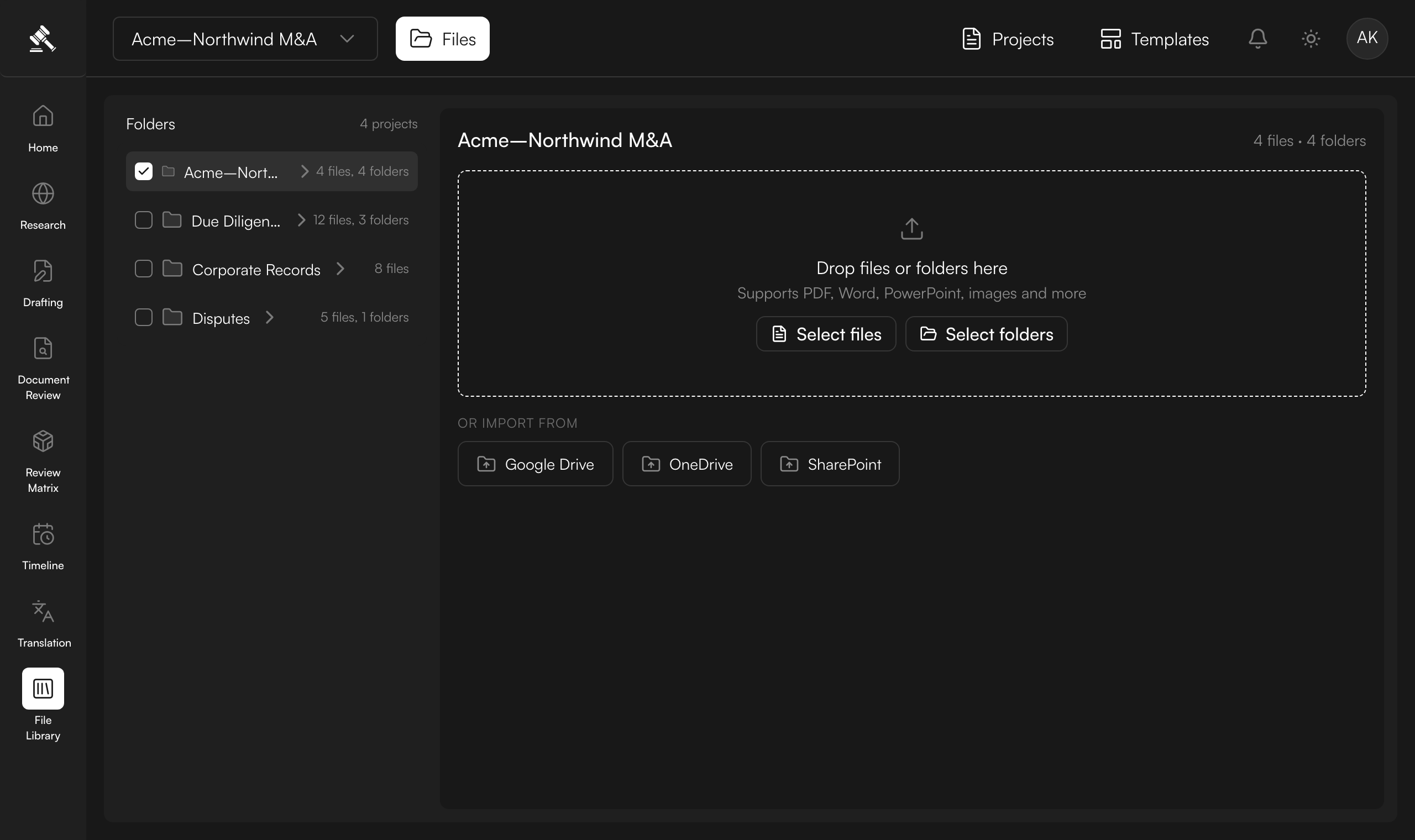
Task: Open the Projects menu item
Action: click(1008, 39)
